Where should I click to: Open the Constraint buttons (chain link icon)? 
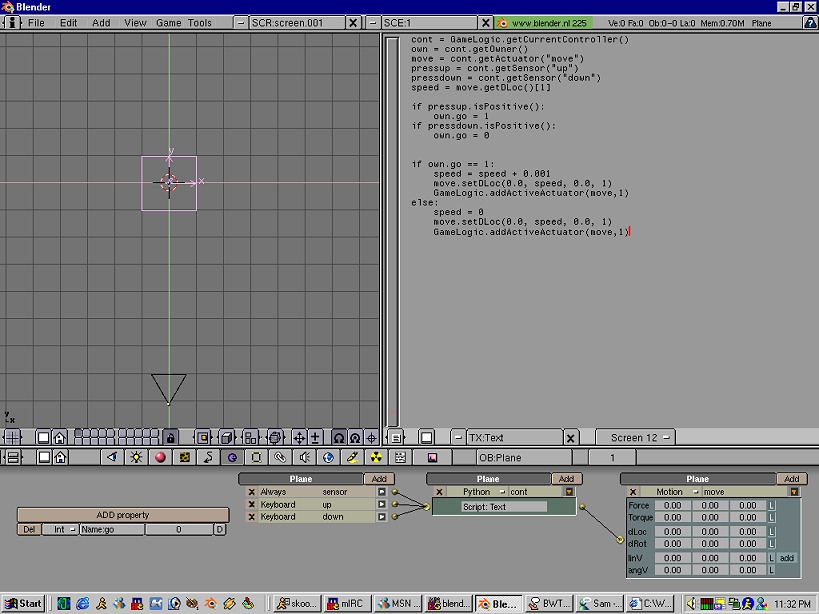[x=280, y=458]
